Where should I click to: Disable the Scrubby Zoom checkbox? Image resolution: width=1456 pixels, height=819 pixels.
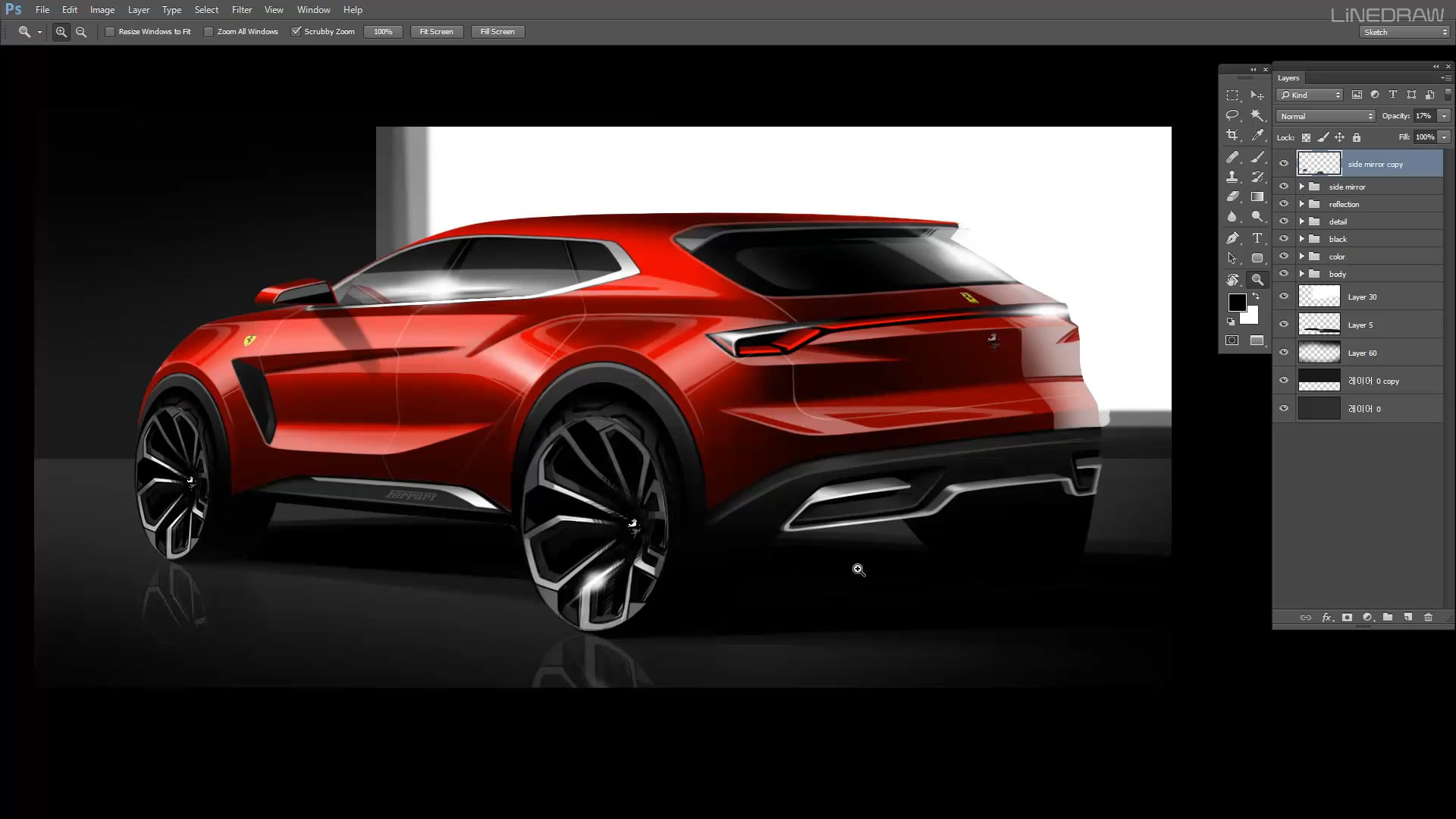pyautogui.click(x=297, y=32)
